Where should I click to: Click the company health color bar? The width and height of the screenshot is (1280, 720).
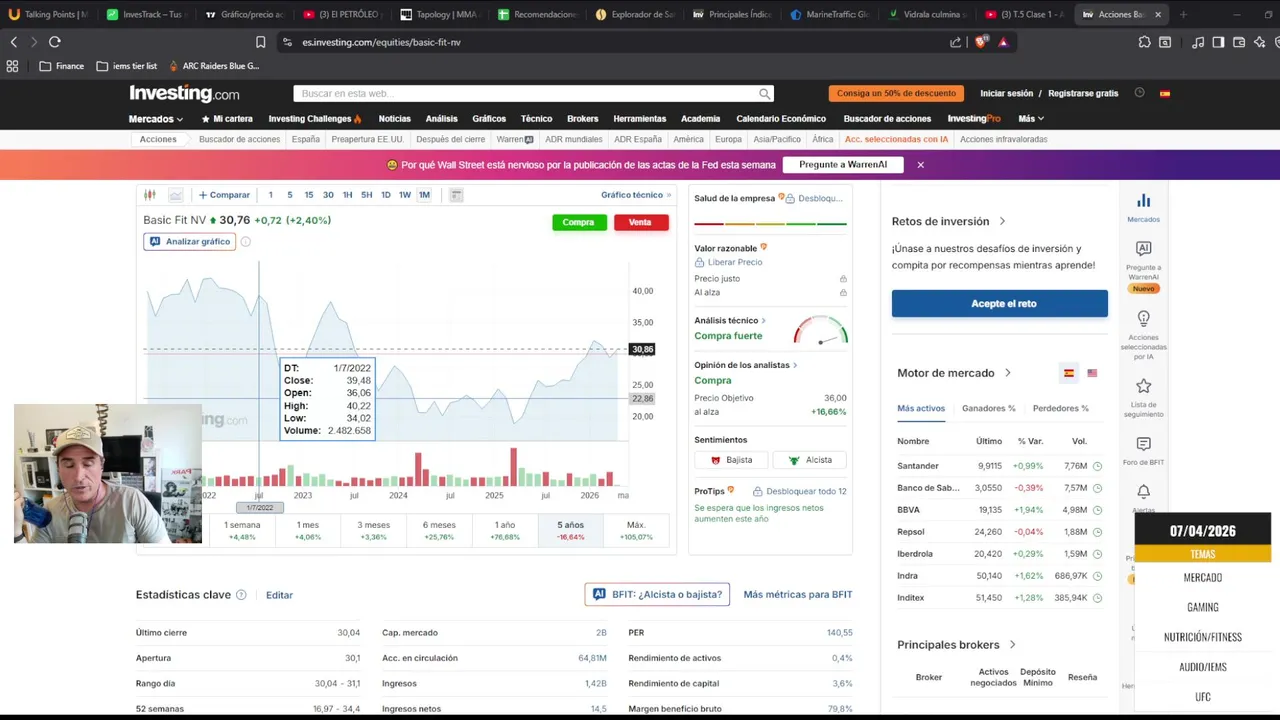pyautogui.click(x=770, y=223)
